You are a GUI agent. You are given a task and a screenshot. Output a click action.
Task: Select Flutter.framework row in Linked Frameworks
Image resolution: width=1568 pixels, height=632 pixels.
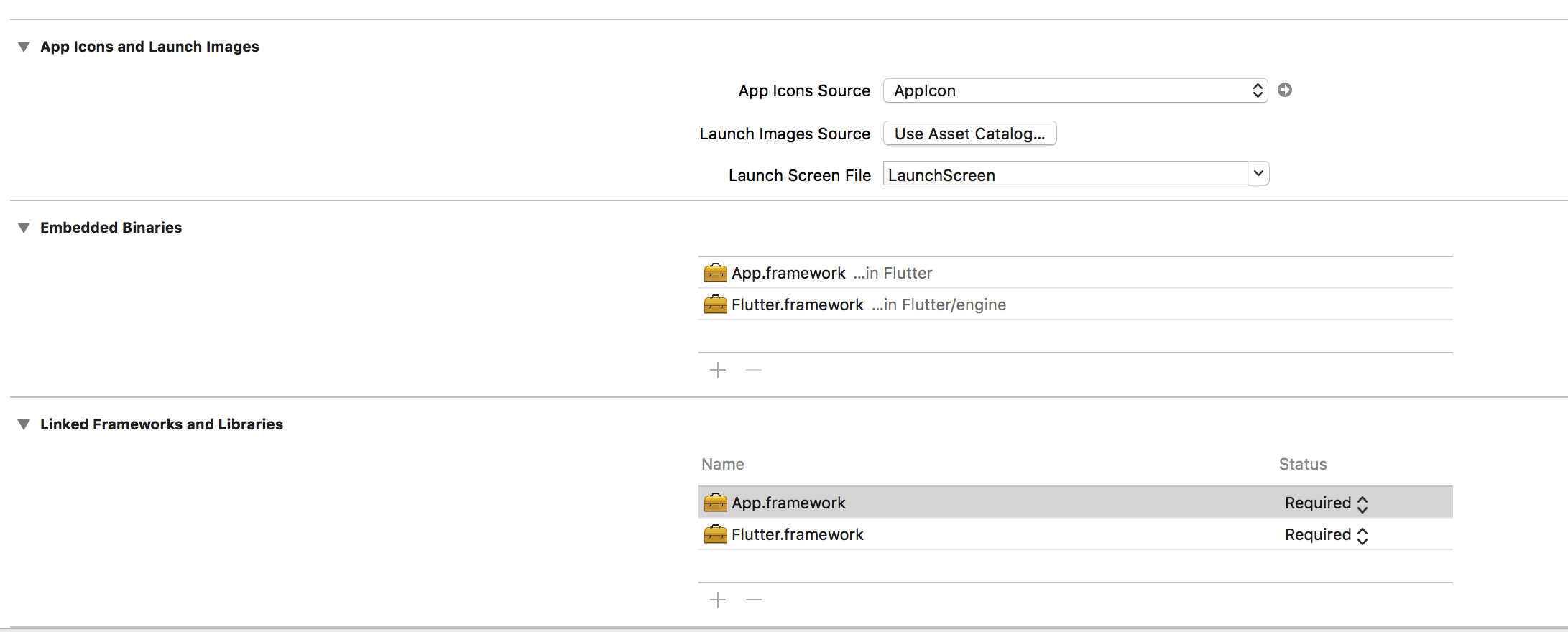click(x=1075, y=534)
